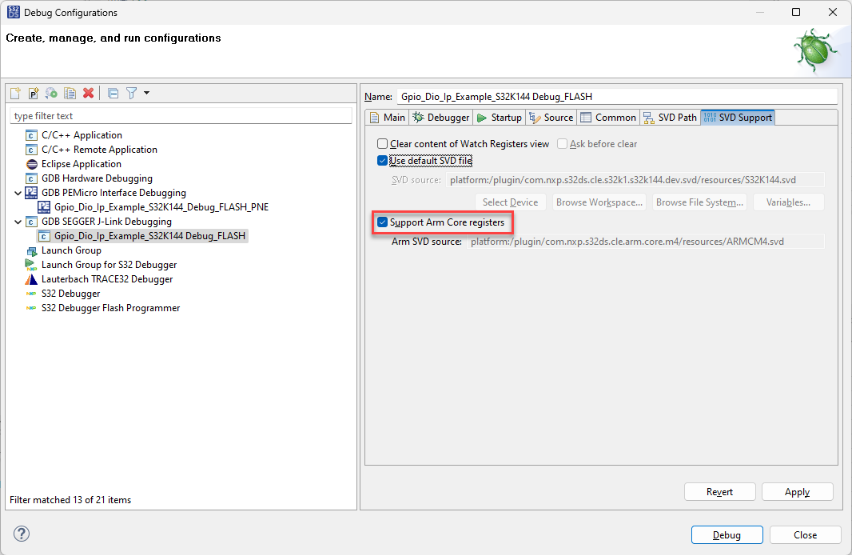This screenshot has height=555, width=852.
Task: Switch to the SVD Path tab
Action: pos(670,117)
